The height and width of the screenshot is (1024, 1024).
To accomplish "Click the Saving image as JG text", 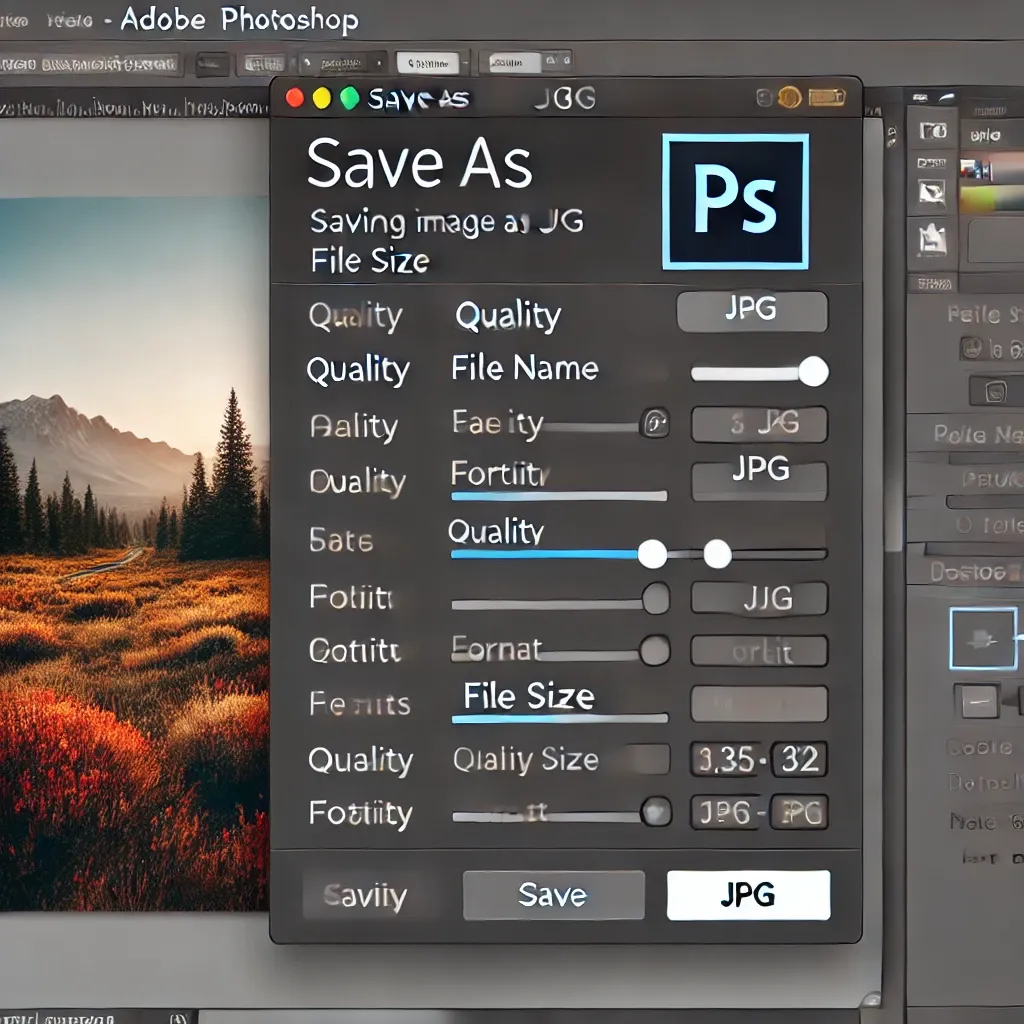I will click(x=446, y=222).
